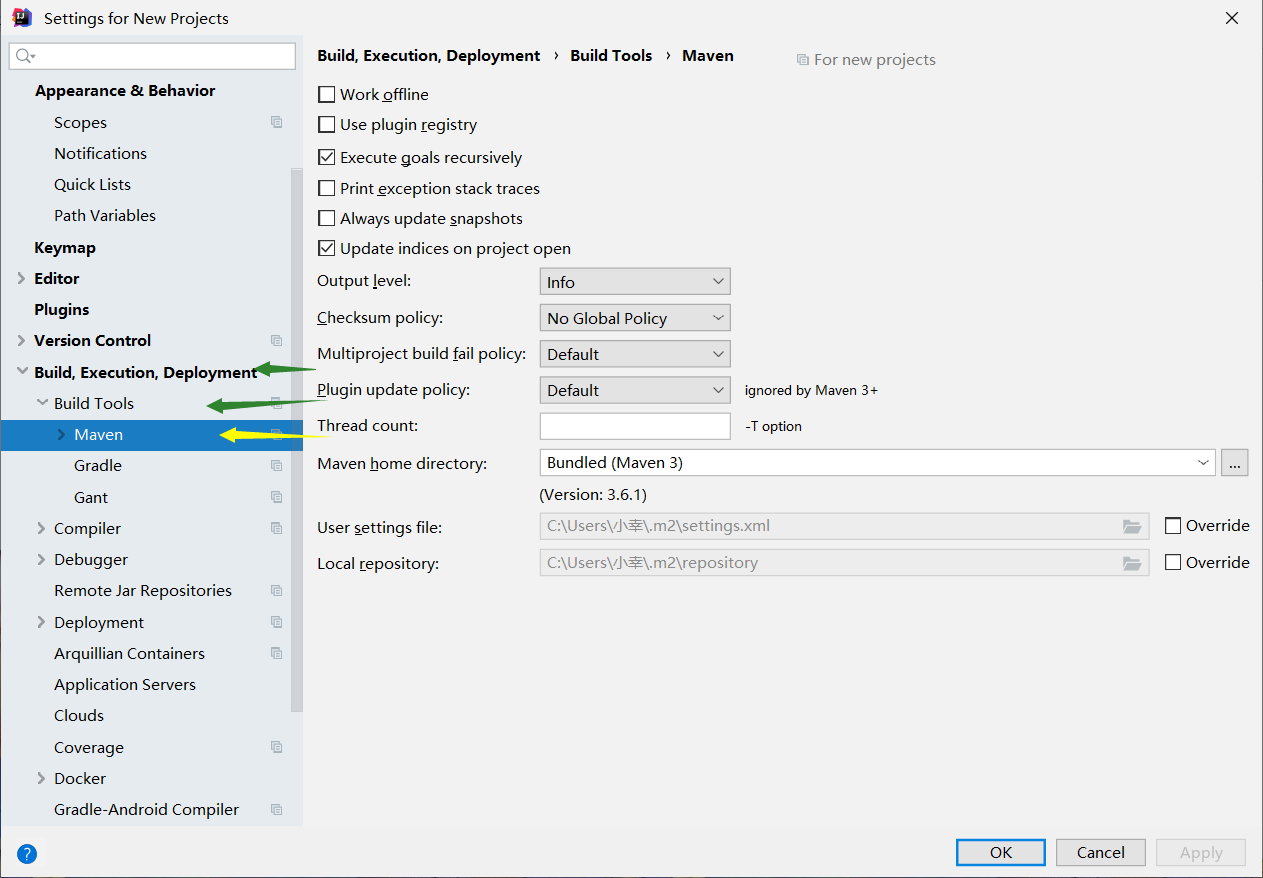
Task: Click the project-level icon beside Version Control
Action: tap(277, 340)
